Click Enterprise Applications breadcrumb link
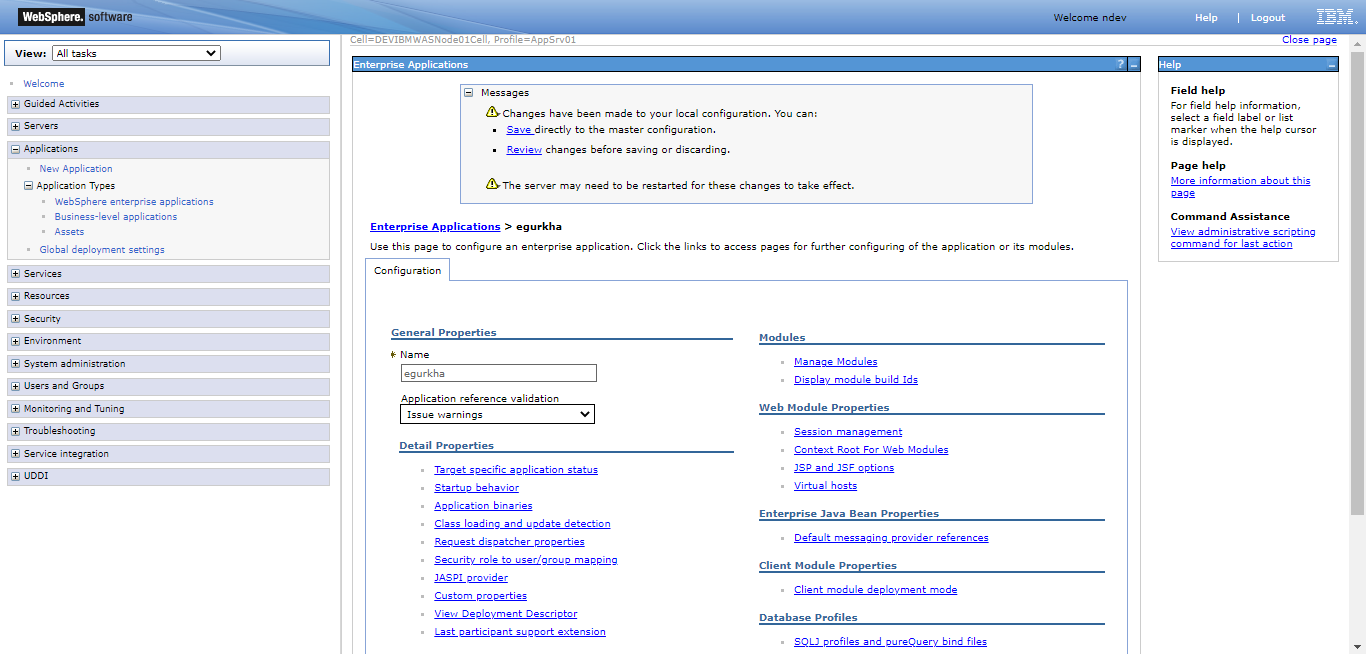The width and height of the screenshot is (1366, 654). click(435, 227)
